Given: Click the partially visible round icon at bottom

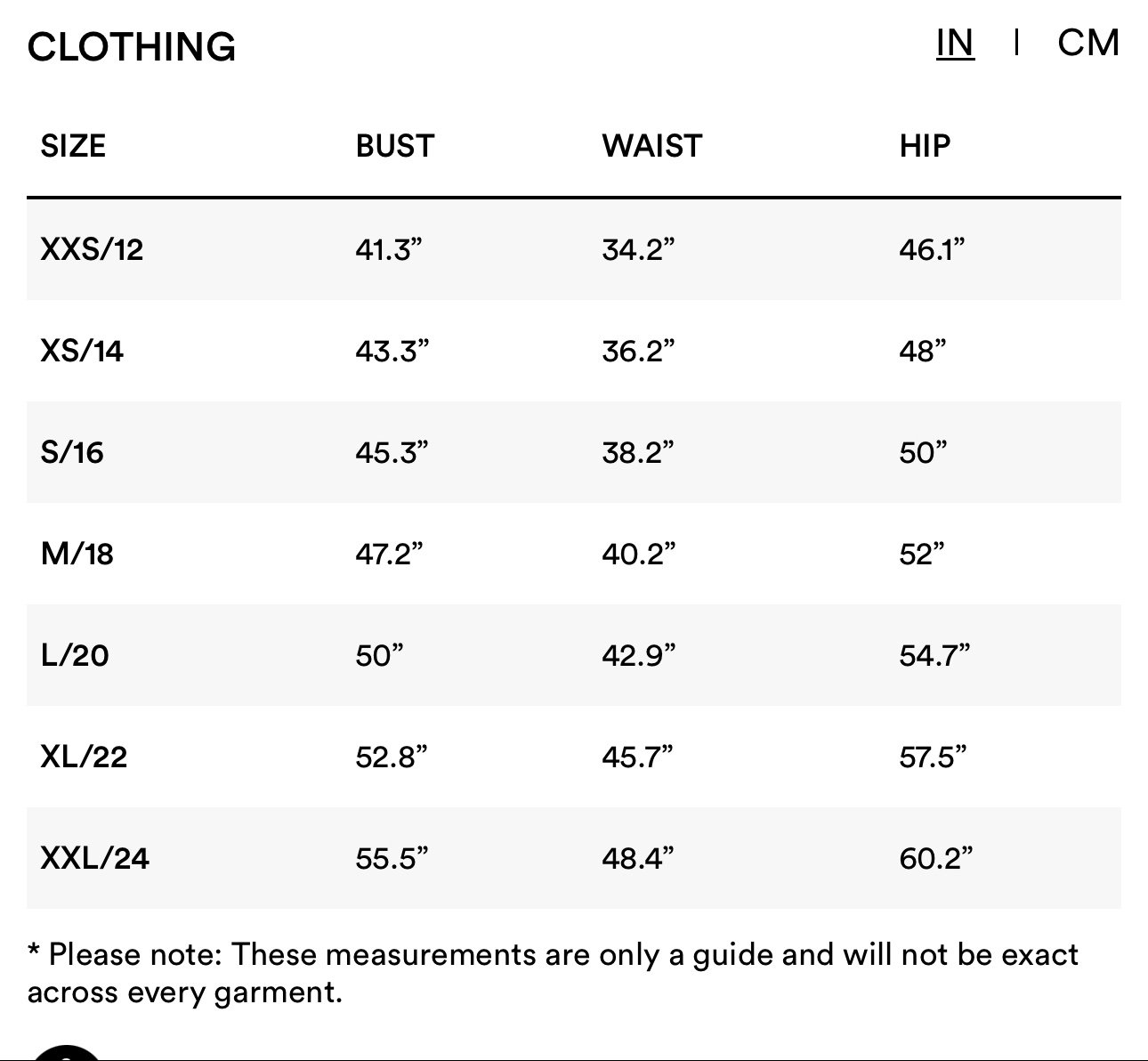Looking at the screenshot, I should click(x=67, y=1052).
